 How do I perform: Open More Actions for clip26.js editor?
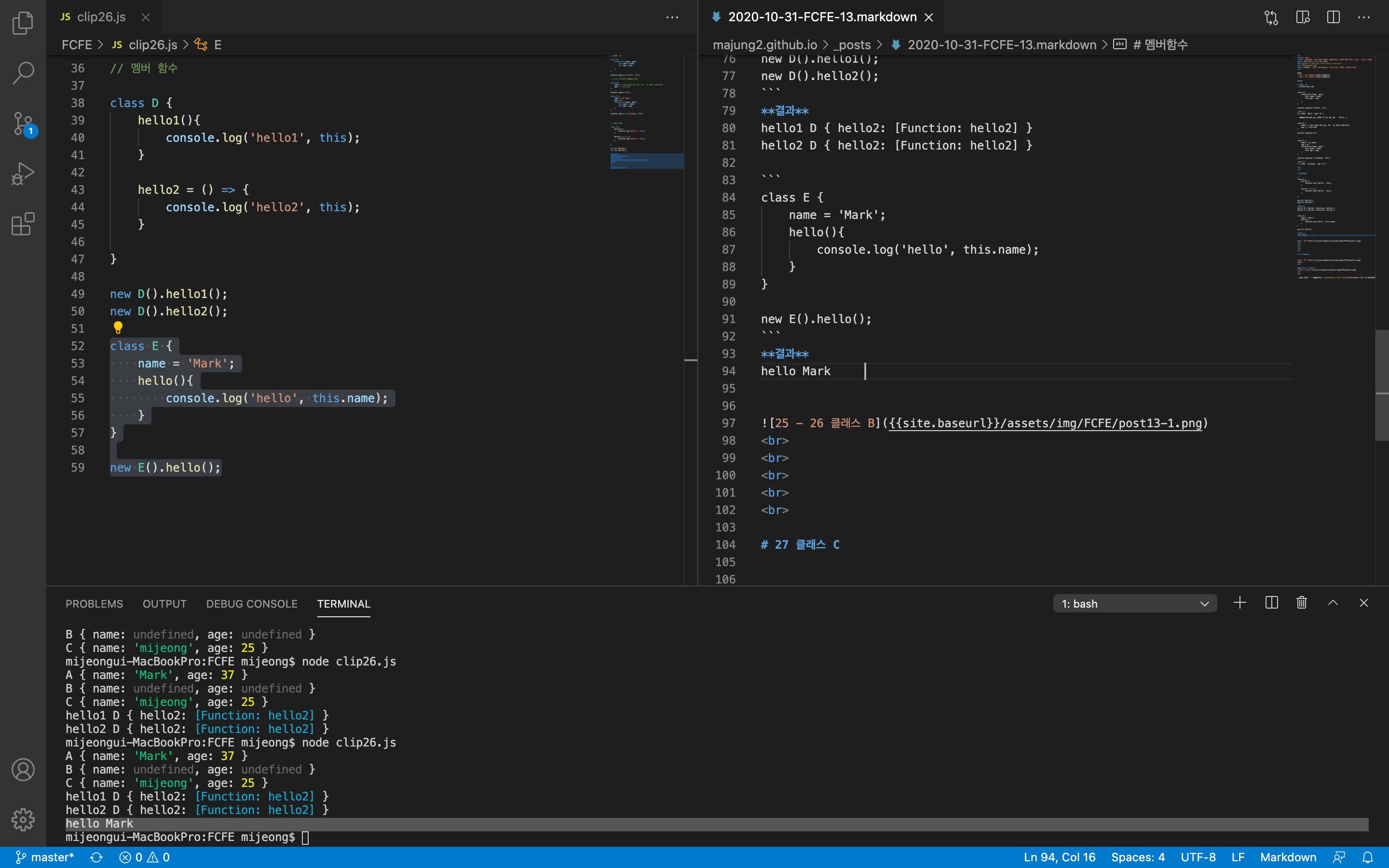(672, 17)
